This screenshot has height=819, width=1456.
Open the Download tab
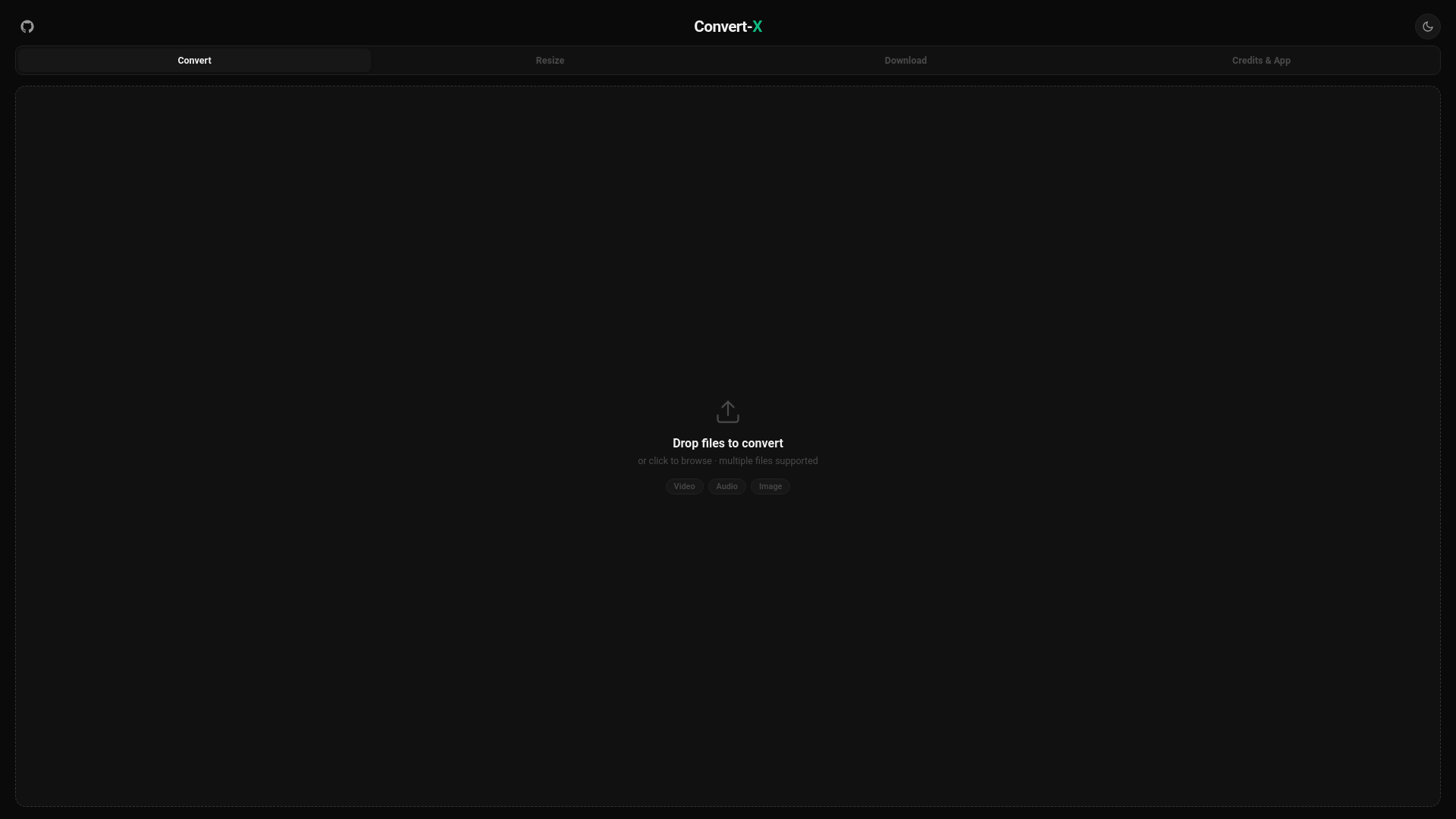coord(905,61)
